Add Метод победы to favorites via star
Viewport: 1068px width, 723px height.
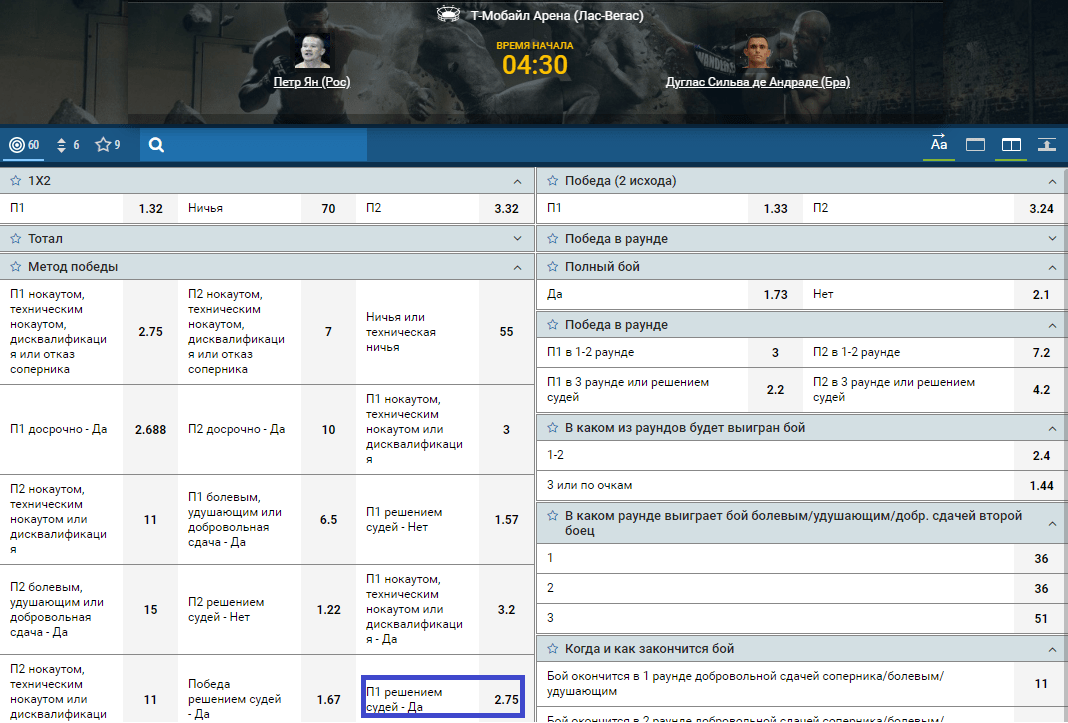(16, 267)
